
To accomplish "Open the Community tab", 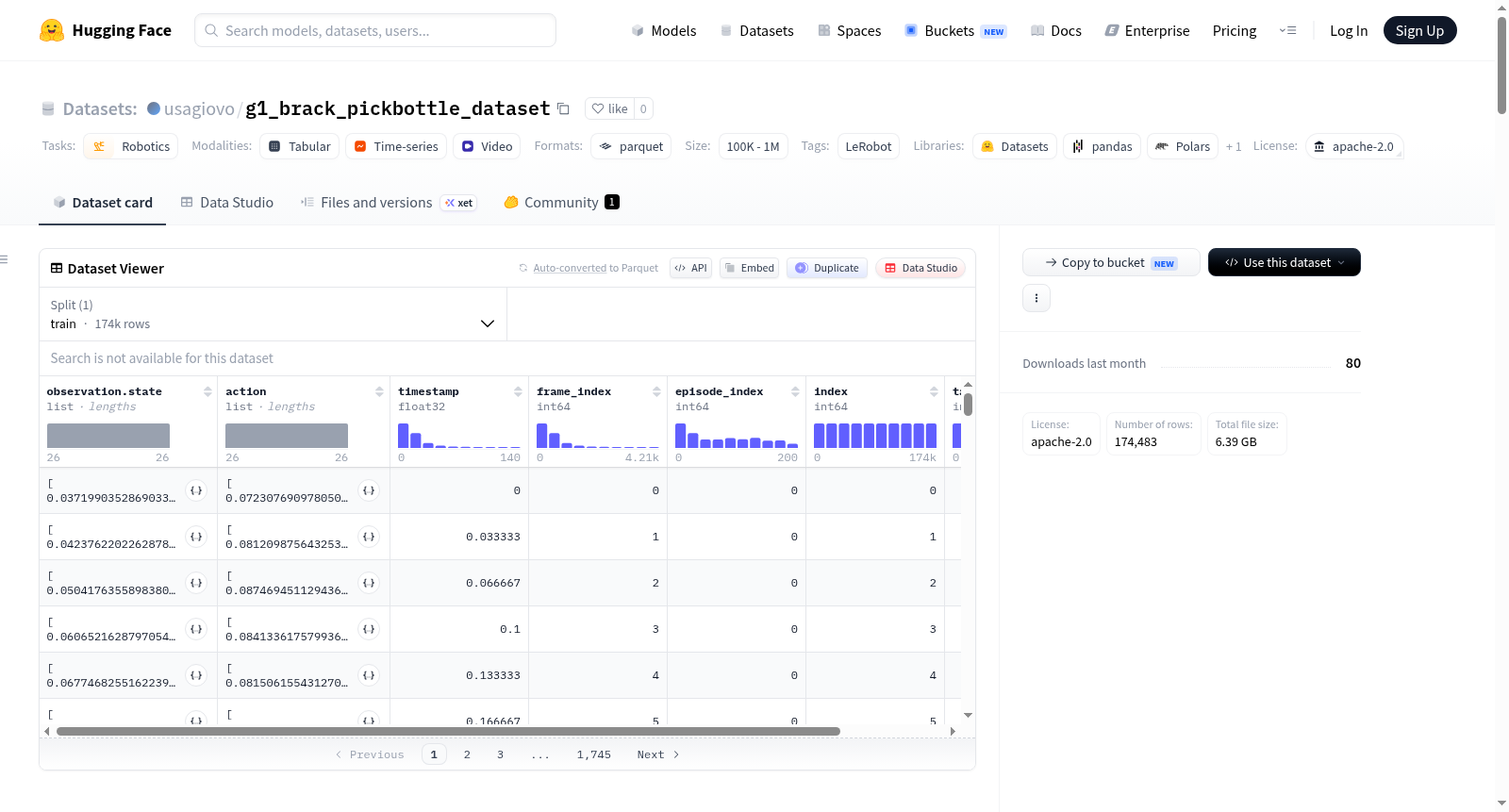I will [x=562, y=202].
